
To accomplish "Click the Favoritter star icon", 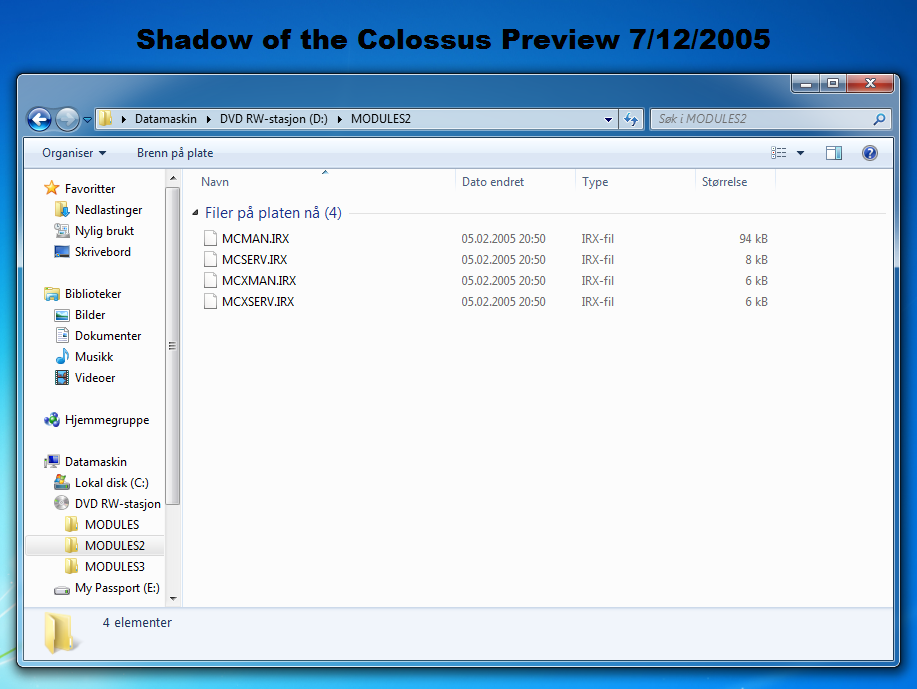I will (x=51, y=188).
